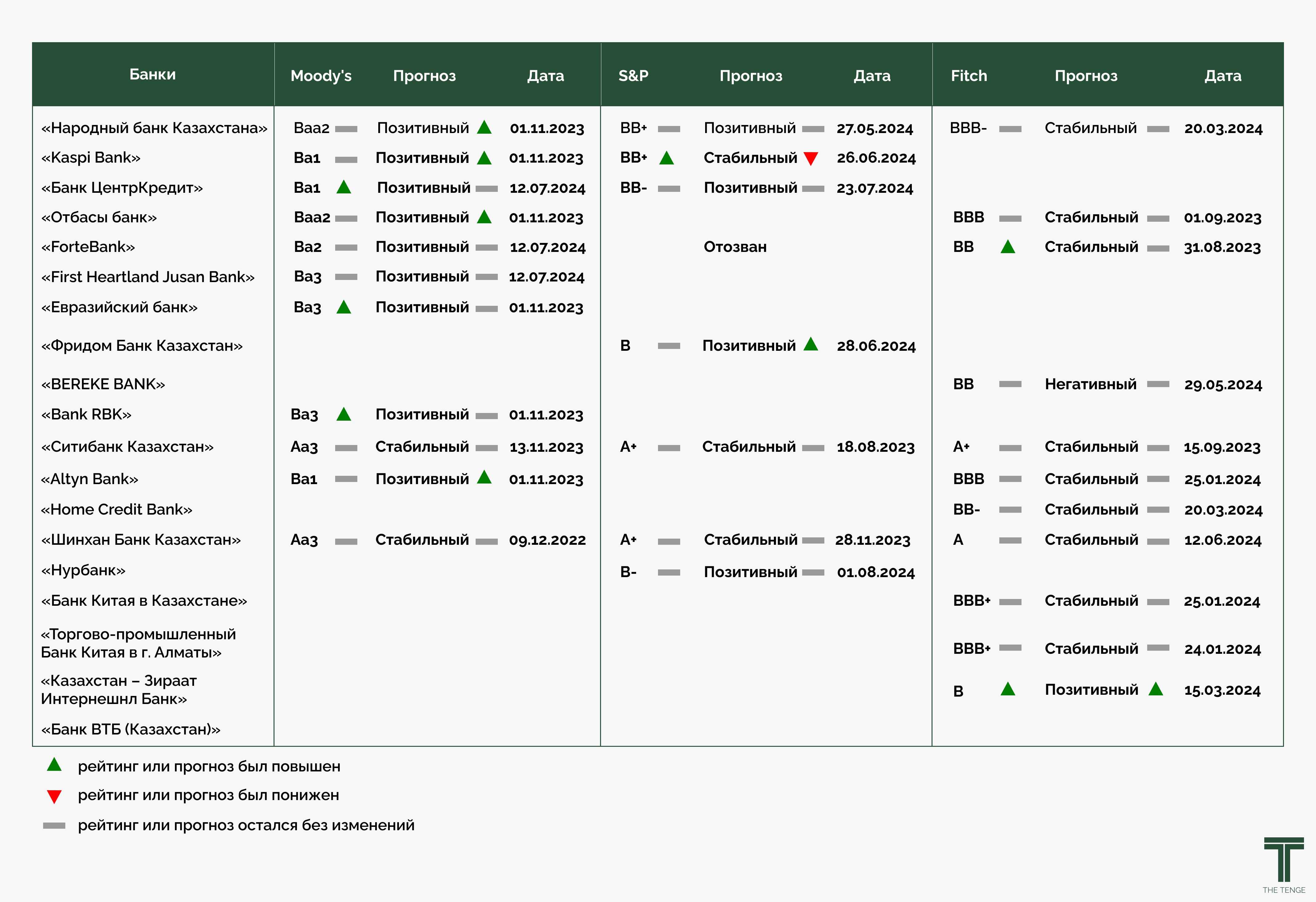Click gray bar after BEREKE BANK Негативный forecast
The image size is (1316, 902).
[1158, 384]
